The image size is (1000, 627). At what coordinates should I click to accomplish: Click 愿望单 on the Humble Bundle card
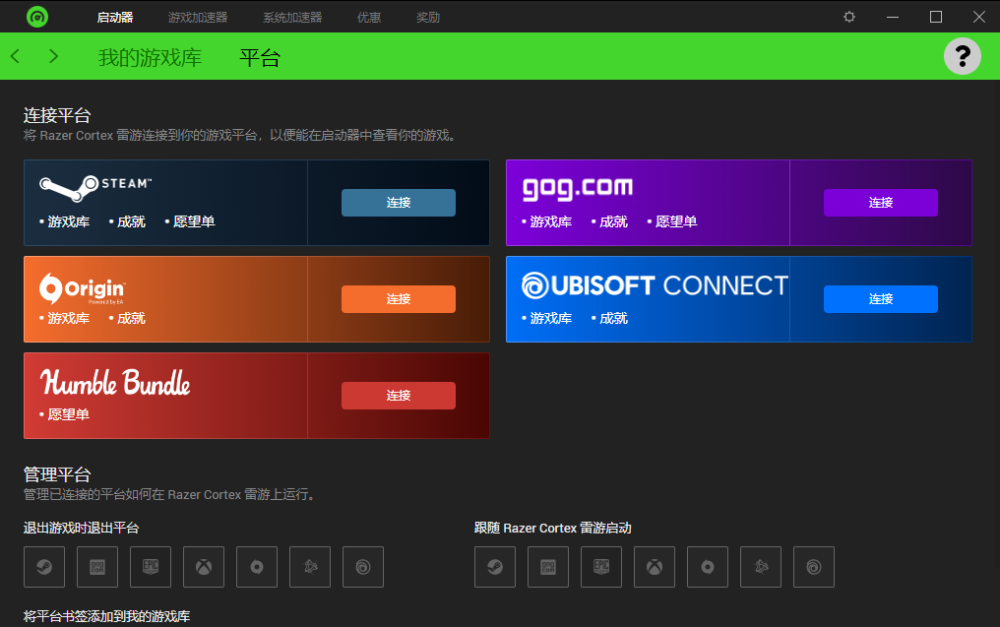pyautogui.click(x=68, y=414)
